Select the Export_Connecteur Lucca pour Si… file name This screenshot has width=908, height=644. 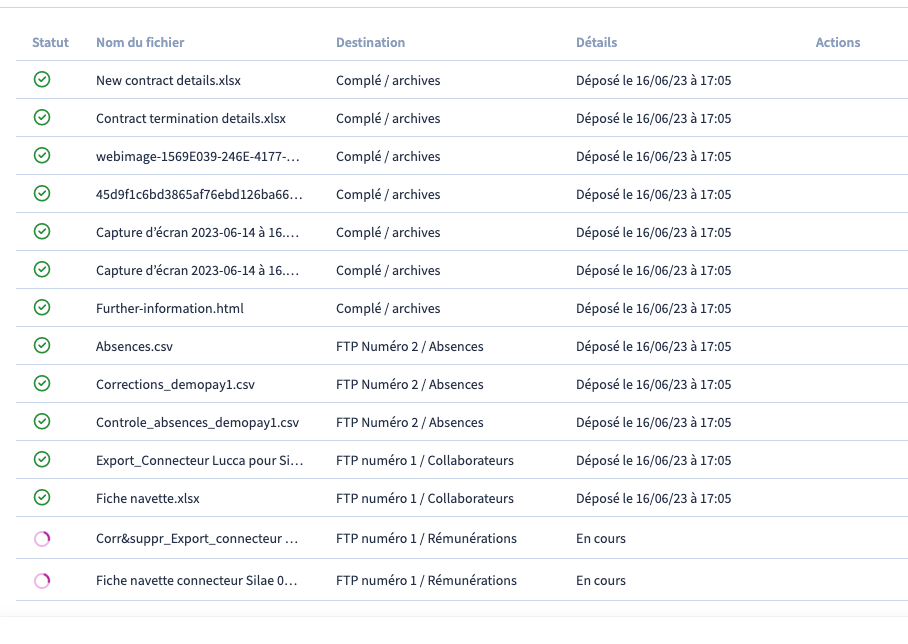[198, 460]
